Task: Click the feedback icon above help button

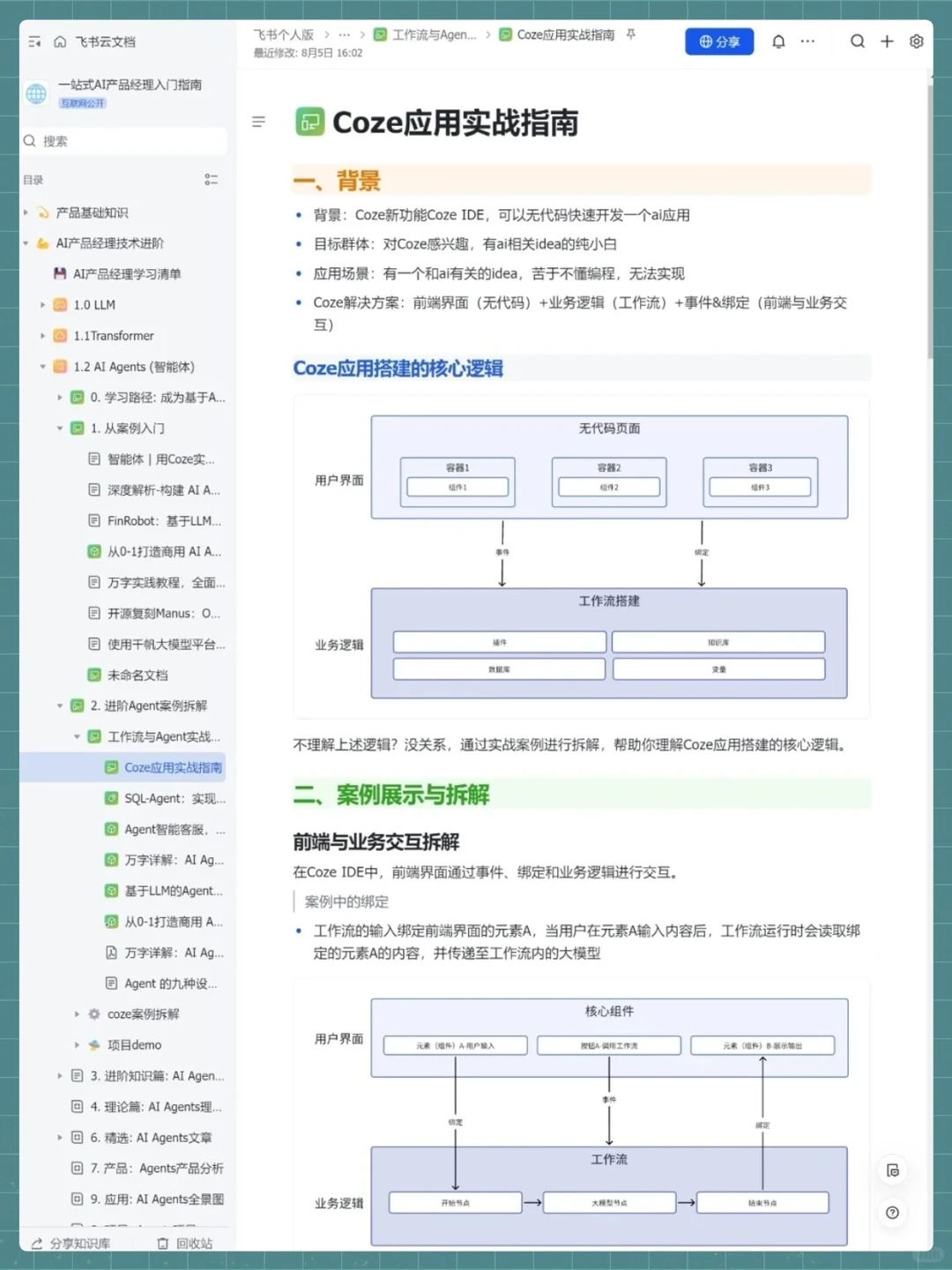Action: tap(892, 1170)
